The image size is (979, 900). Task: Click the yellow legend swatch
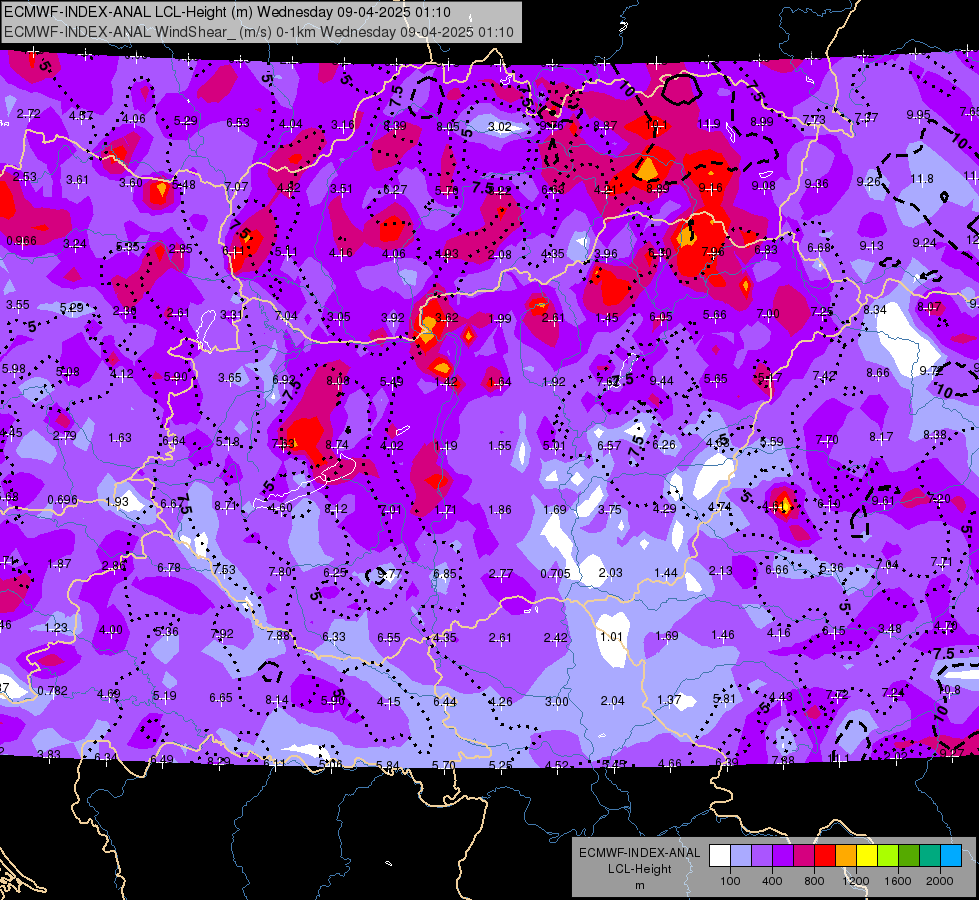(867, 856)
